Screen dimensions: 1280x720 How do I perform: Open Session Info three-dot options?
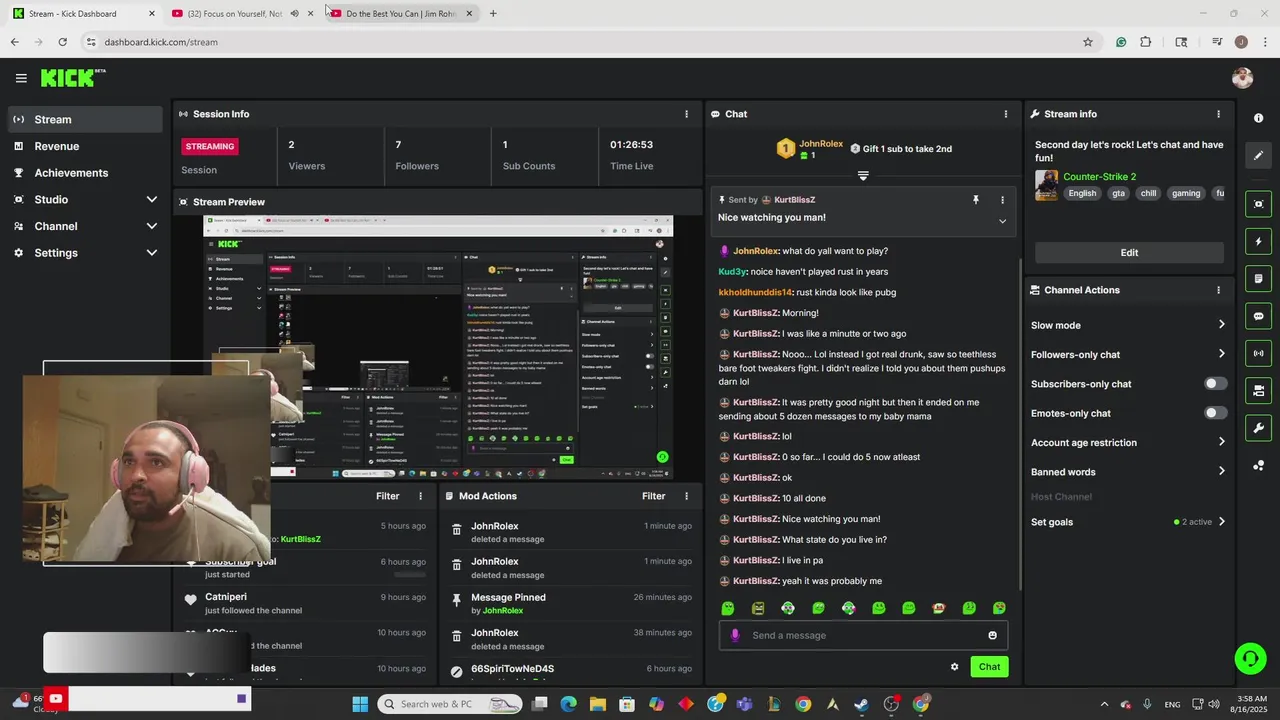pos(686,114)
